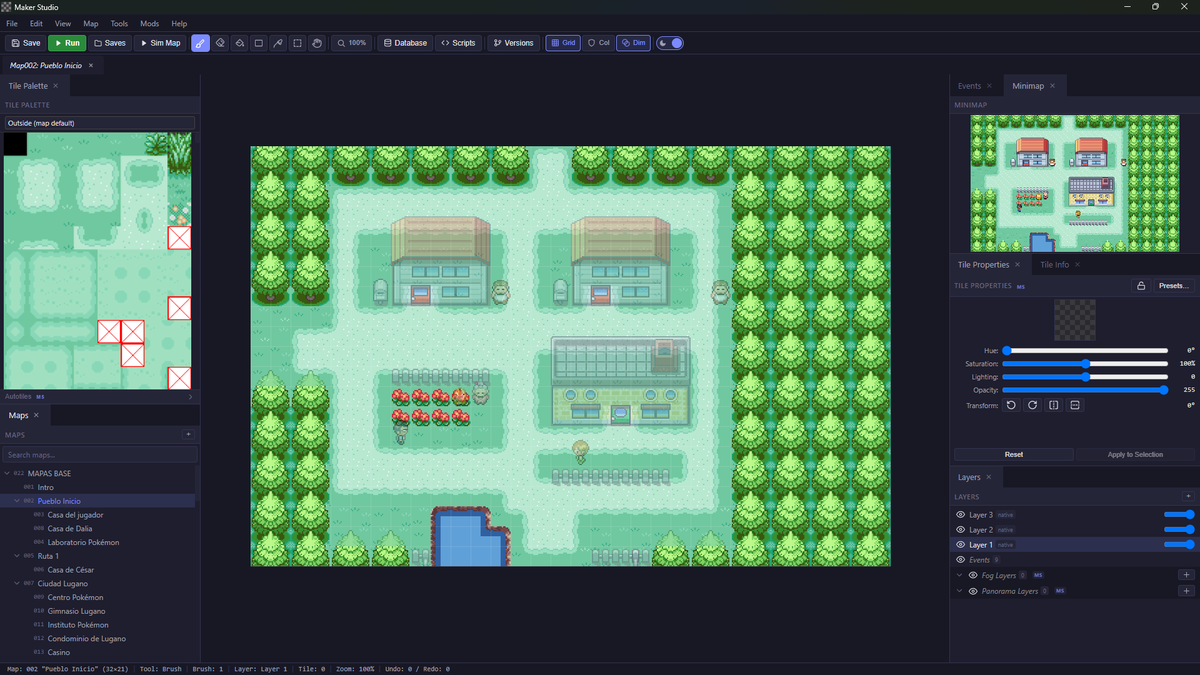Image resolution: width=1200 pixels, height=675 pixels.
Task: Click the Search maps input field
Action: point(99,455)
